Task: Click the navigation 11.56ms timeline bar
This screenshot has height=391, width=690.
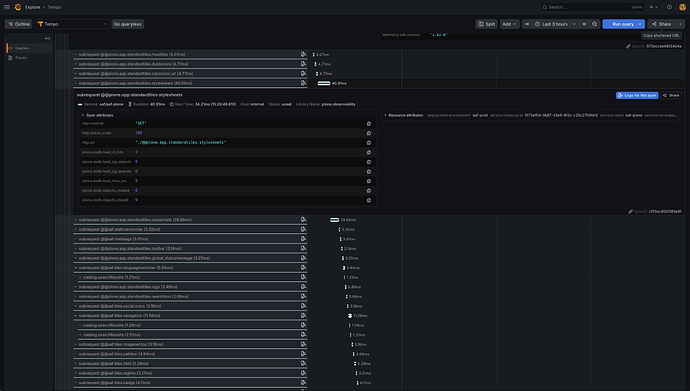Action: [350, 316]
